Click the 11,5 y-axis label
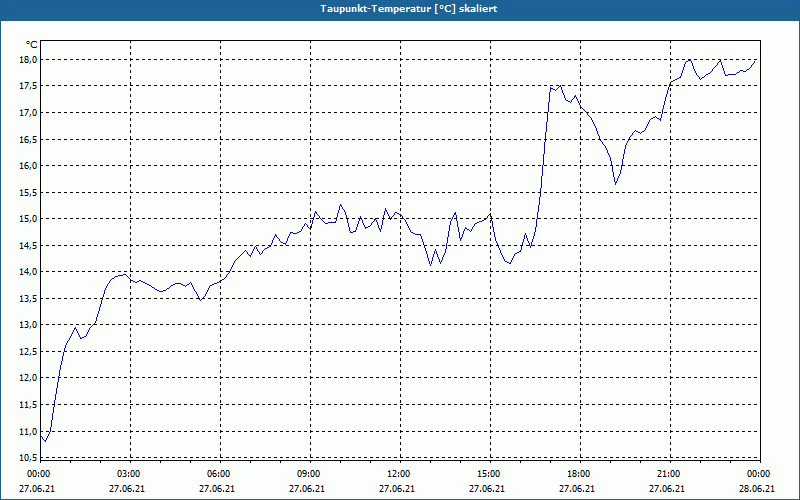 (28, 405)
